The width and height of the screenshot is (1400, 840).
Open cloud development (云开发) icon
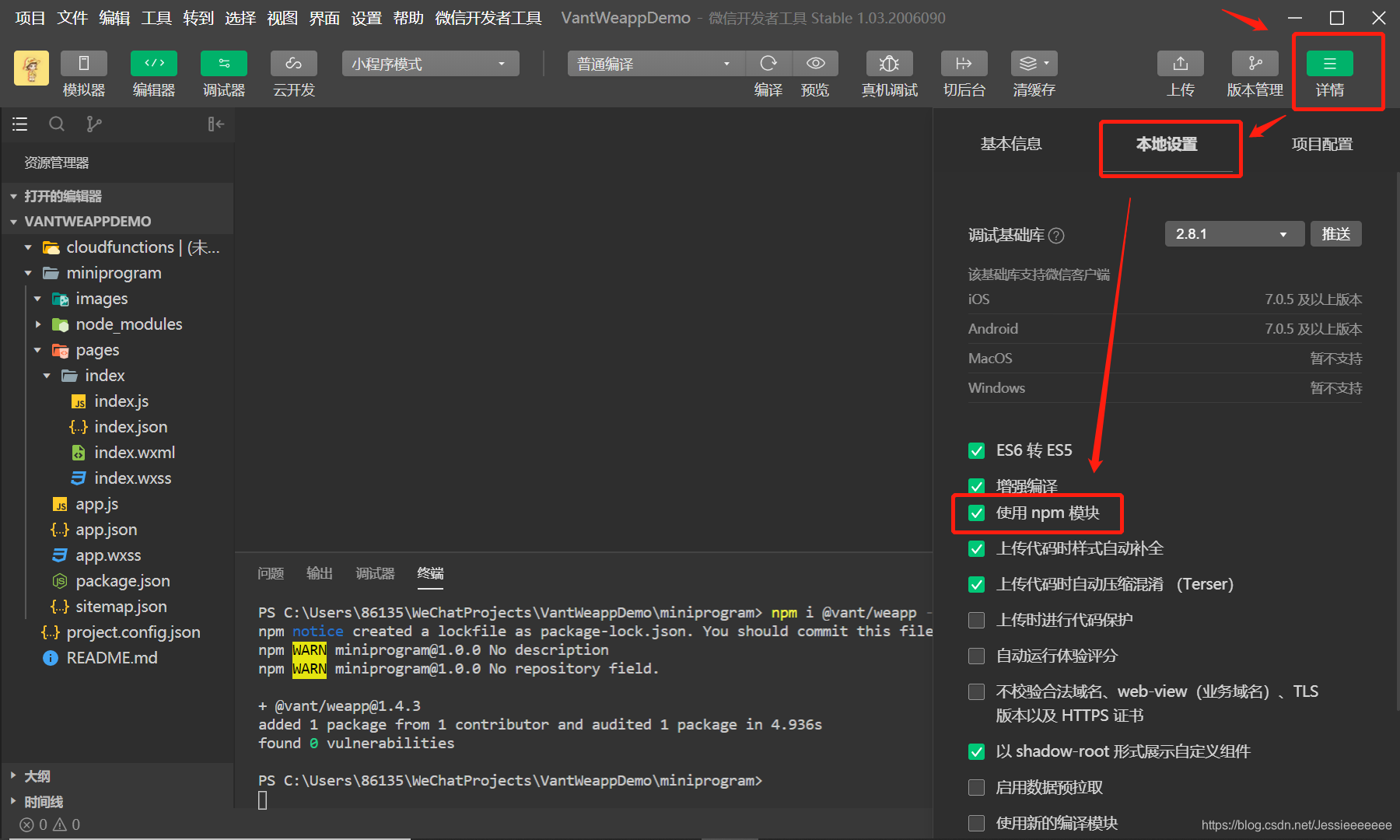coord(294,63)
